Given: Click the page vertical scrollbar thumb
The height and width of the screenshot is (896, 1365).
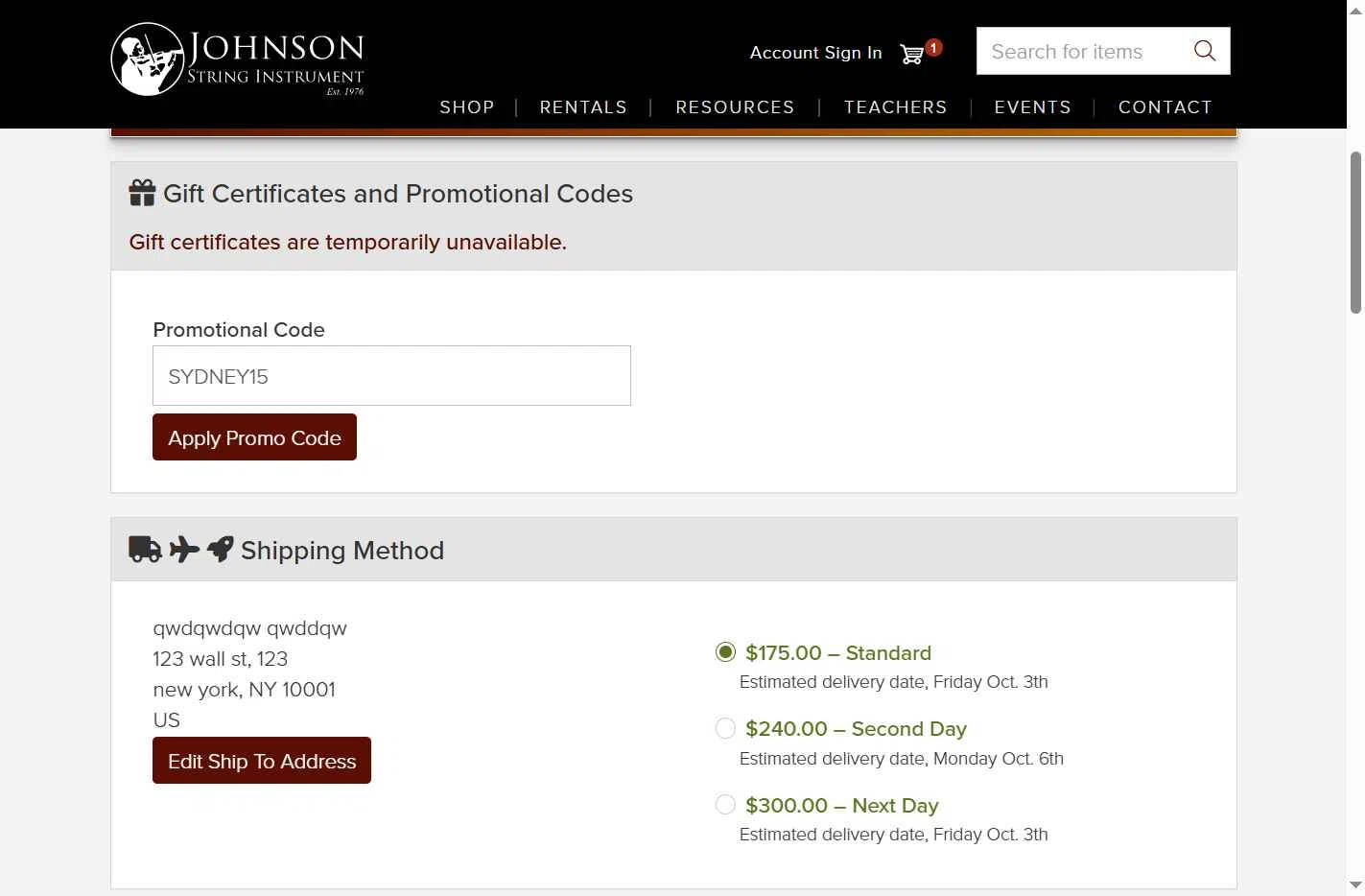Looking at the screenshot, I should [1355, 232].
